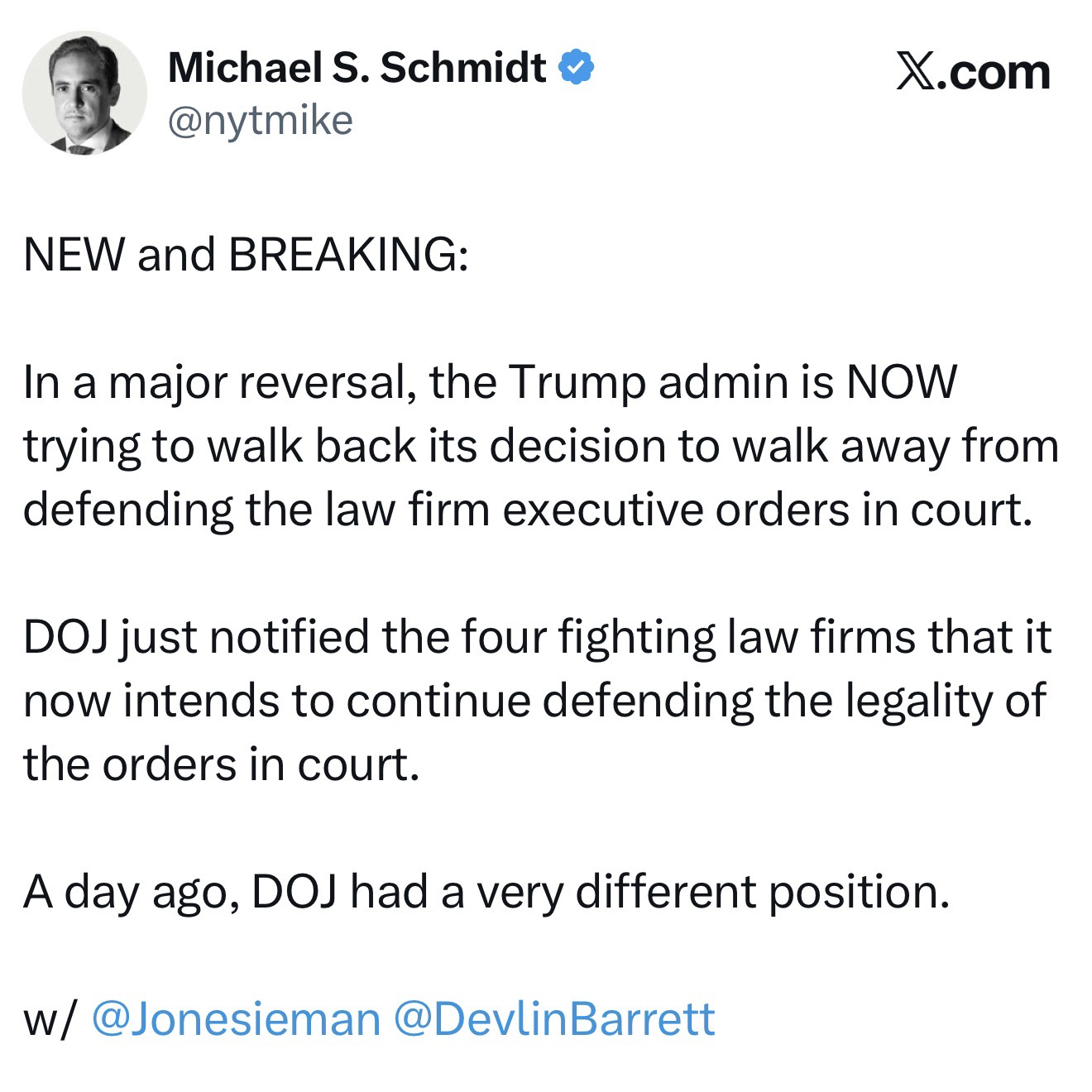
Task: Click the line starting "DOJ just notified"
Action: coord(537,637)
